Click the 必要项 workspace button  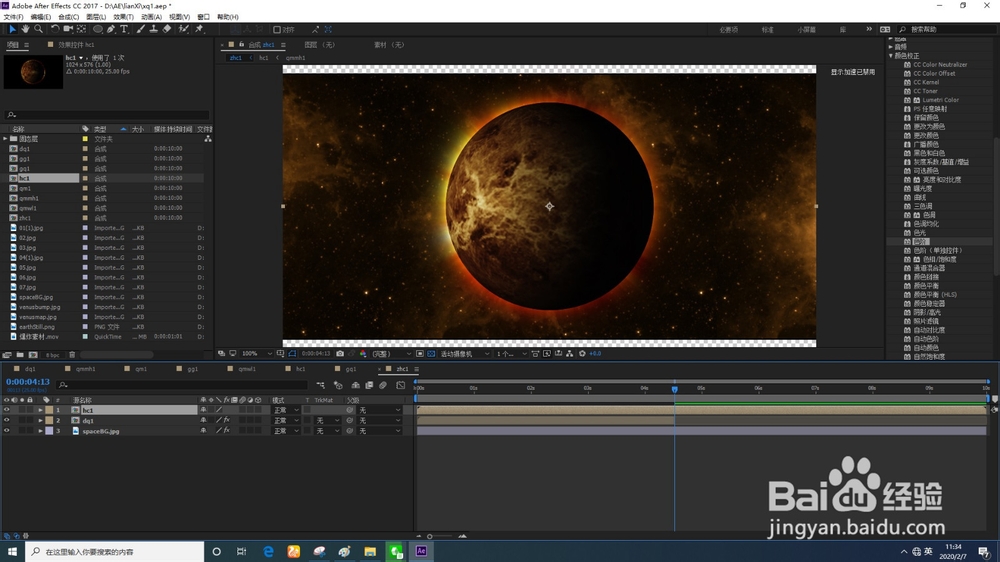[729, 29]
